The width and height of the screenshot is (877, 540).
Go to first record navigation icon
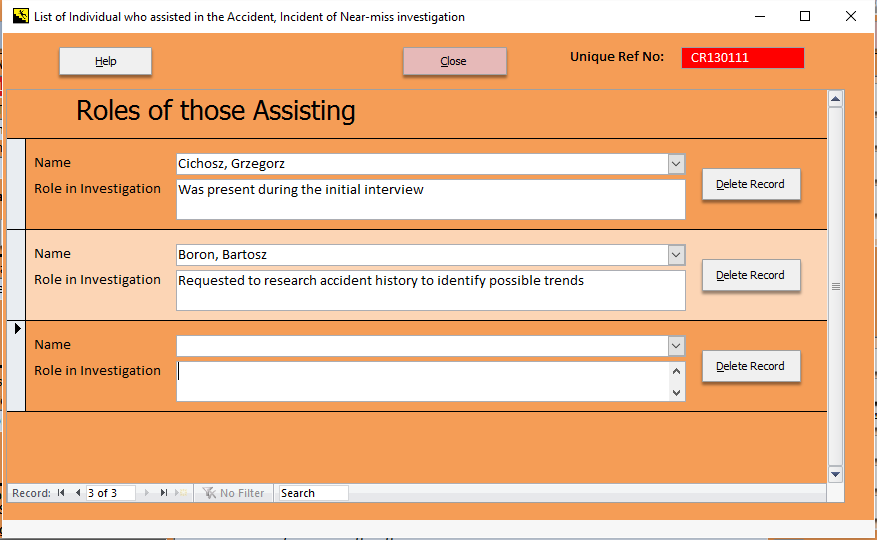pyautogui.click(x=61, y=493)
